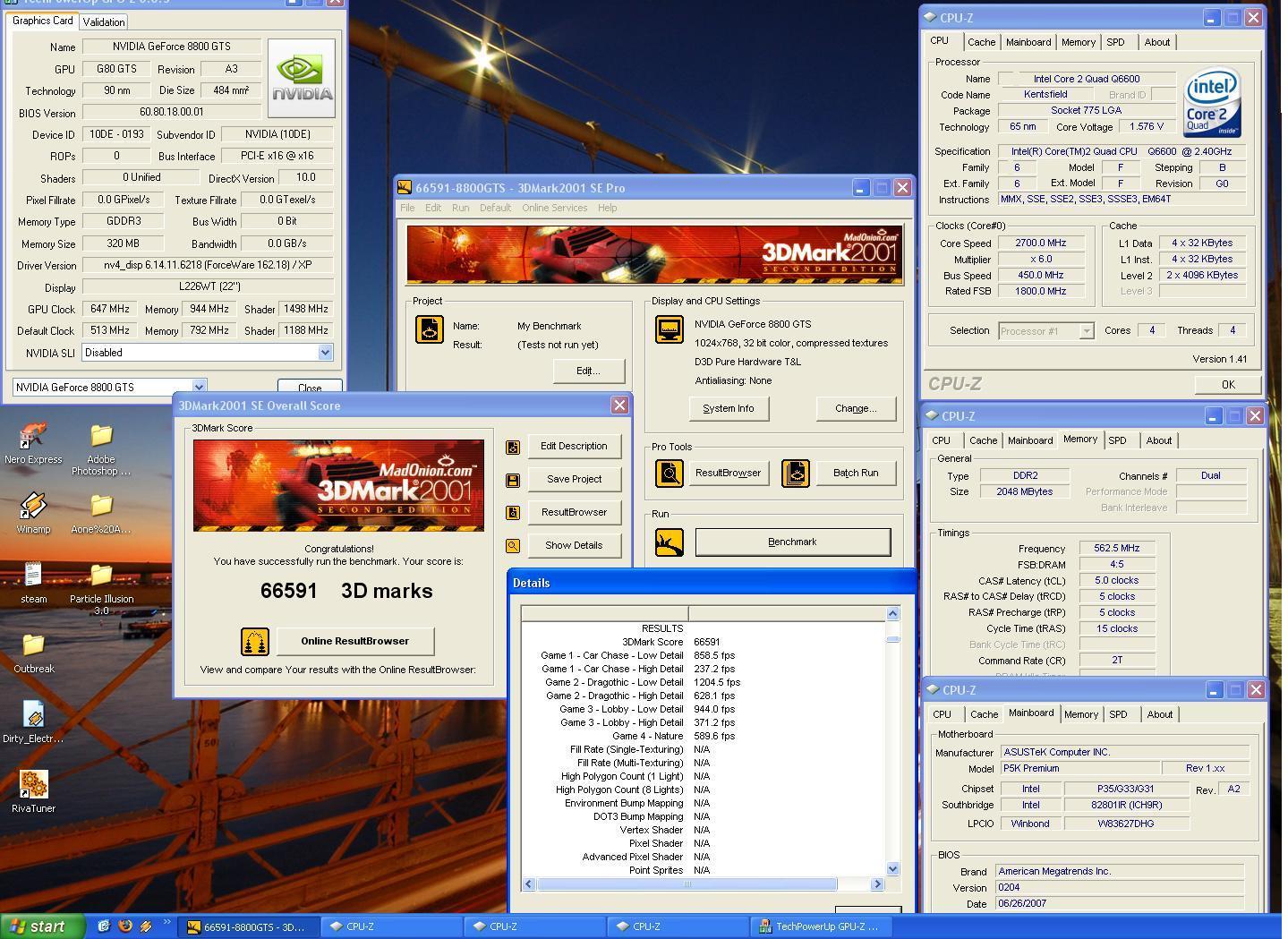Switch to the TechPowerUp GPU-Z taskbar item
The height and width of the screenshot is (939, 1288).
pyautogui.click(x=823, y=926)
